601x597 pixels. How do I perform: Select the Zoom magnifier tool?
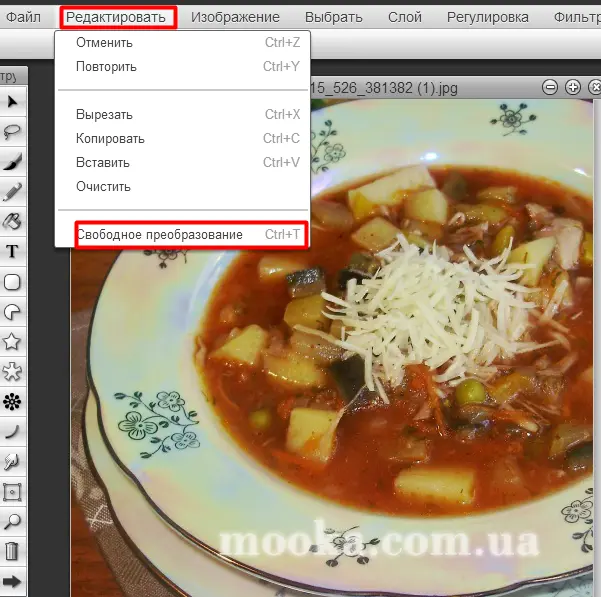click(x=12, y=522)
